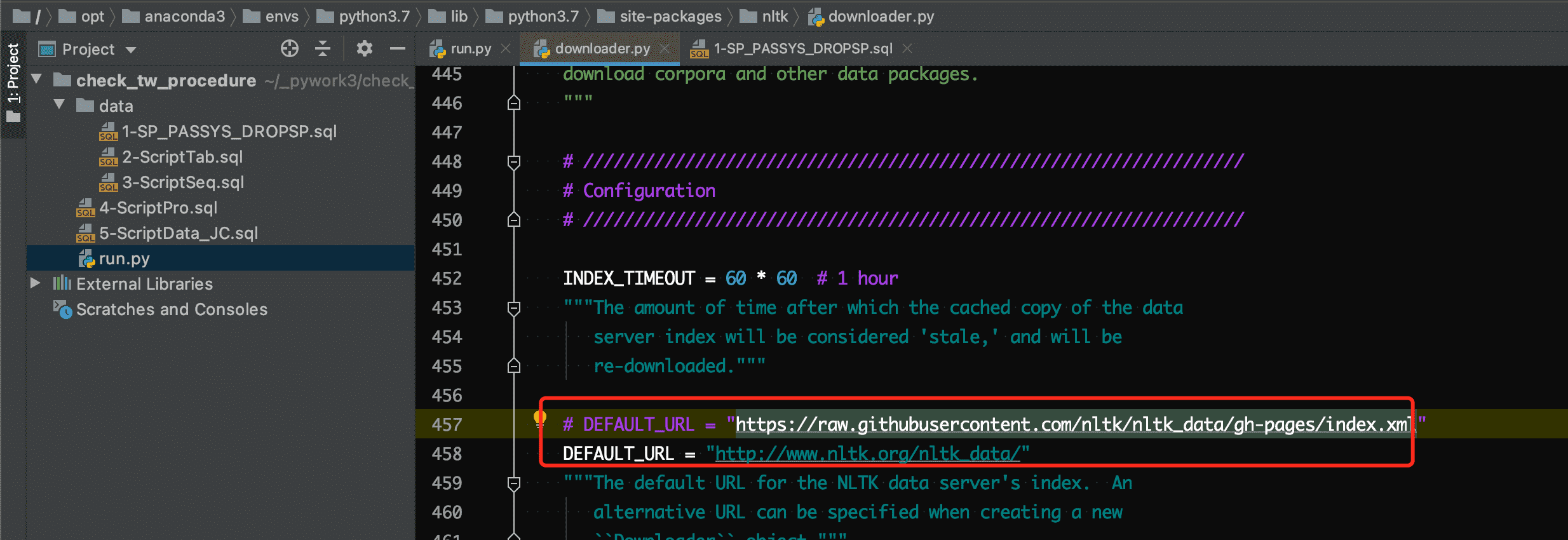
Task: Click the collapse all icon in Project panel
Action: pos(323,49)
